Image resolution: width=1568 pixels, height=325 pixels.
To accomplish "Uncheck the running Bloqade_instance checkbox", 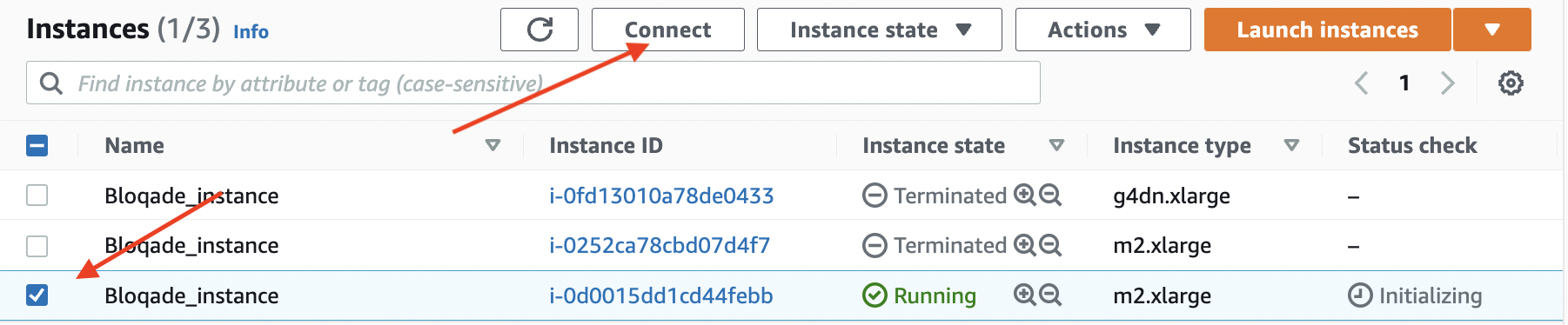I will pos(37,295).
